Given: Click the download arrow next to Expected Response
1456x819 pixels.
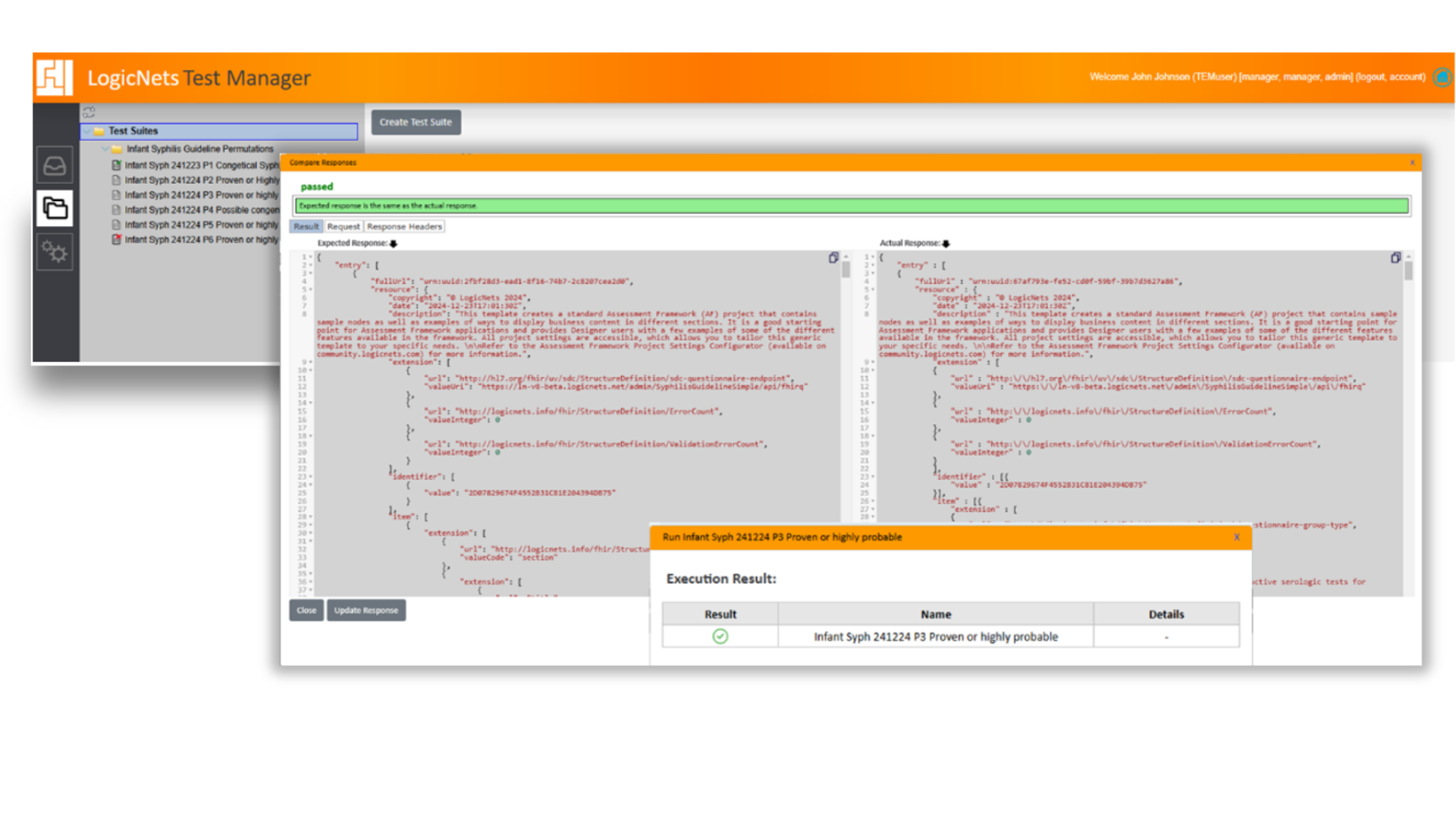Looking at the screenshot, I should (393, 244).
